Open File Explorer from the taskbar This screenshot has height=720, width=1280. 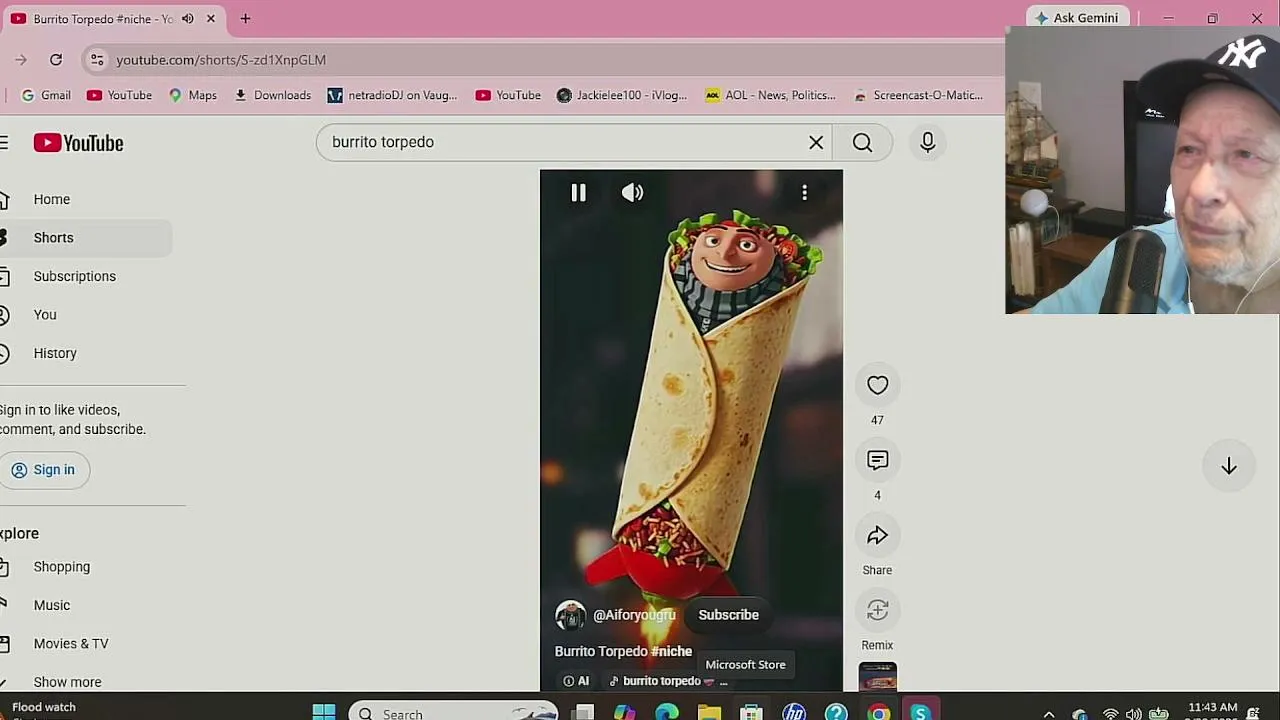click(709, 713)
